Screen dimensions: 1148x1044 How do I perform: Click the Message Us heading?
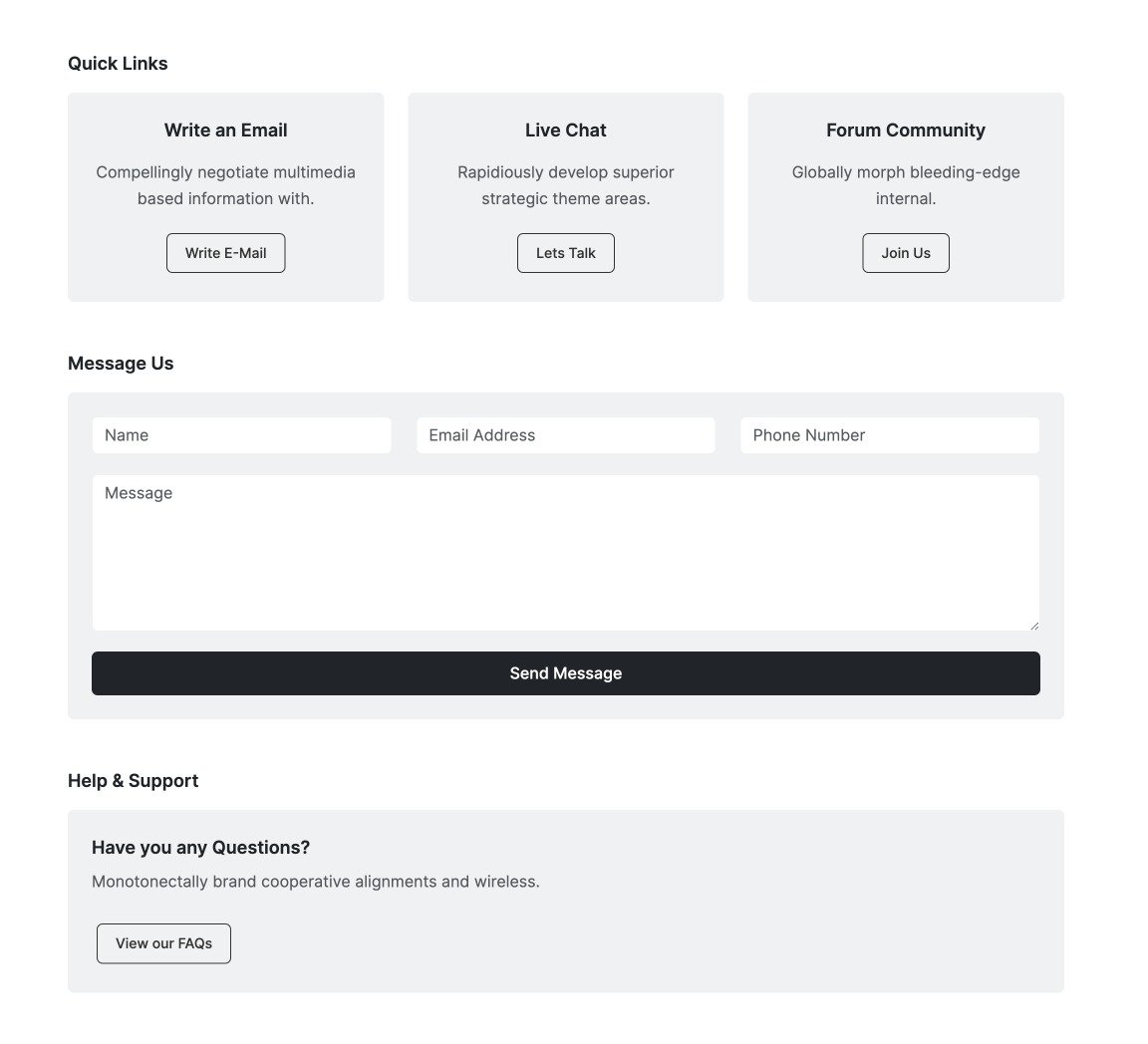[x=121, y=363]
